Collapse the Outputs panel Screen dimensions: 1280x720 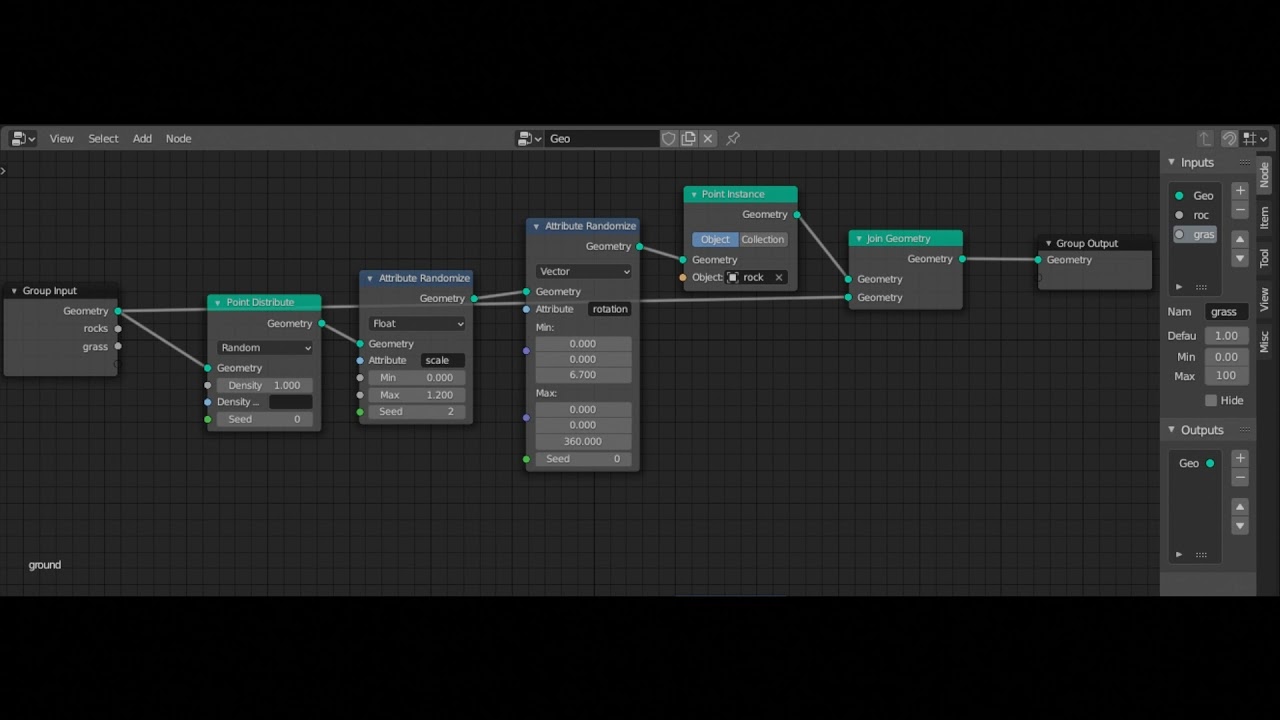[x=1172, y=430]
